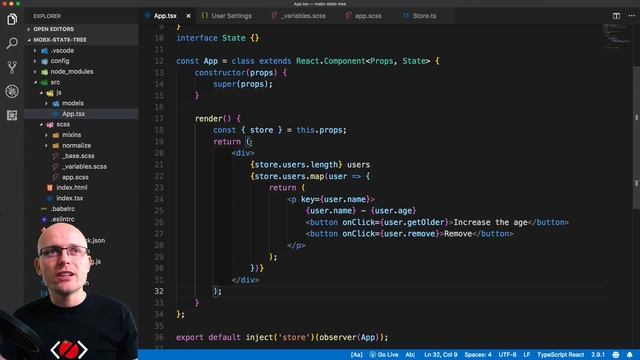Click Go Live in the status bar
This screenshot has height=360, width=640.
point(384,355)
